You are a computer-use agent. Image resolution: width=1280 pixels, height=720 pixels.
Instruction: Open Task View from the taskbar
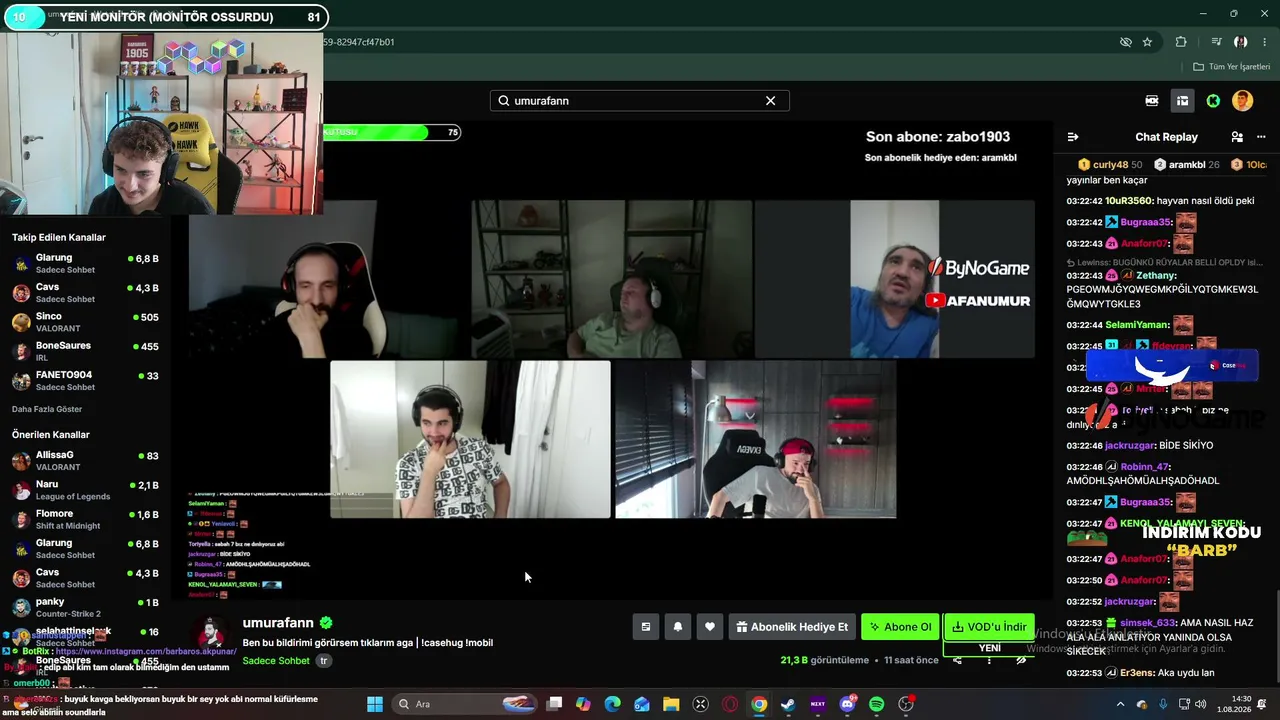tap(554, 704)
